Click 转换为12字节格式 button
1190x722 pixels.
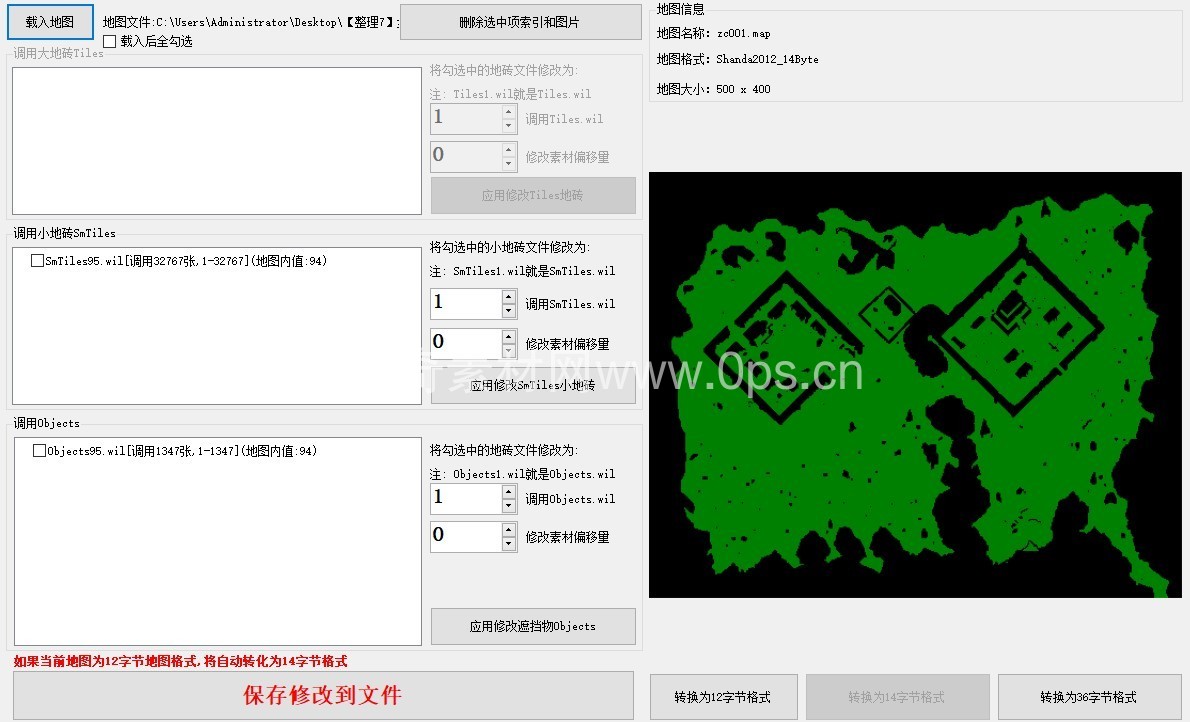point(723,697)
